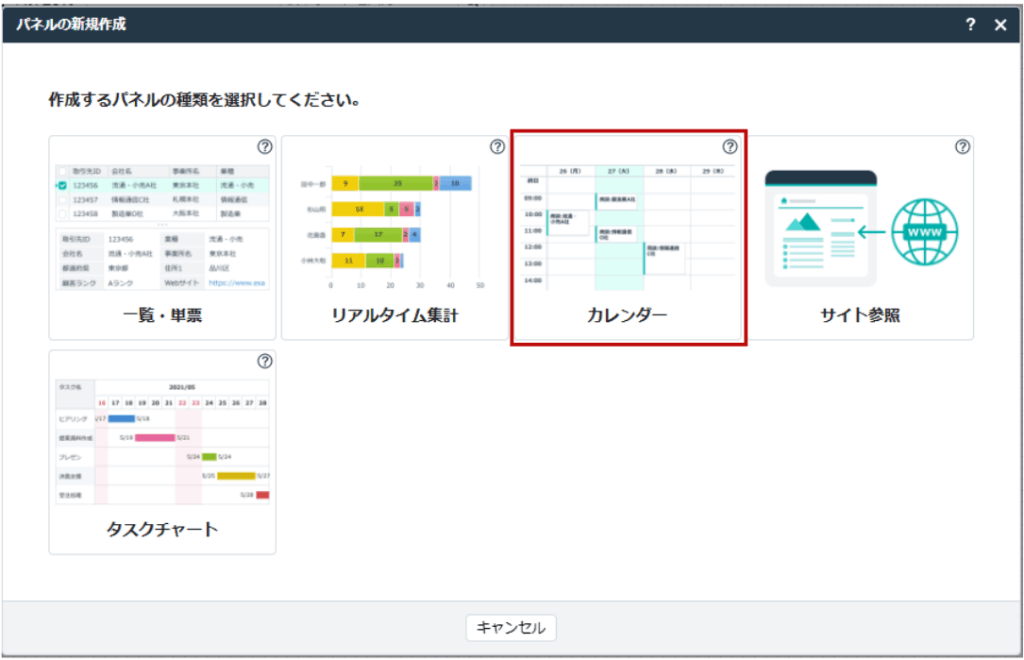Click the checked checkbox beside row 123456
Viewport: 1024px width, 660px height.
click(63, 186)
